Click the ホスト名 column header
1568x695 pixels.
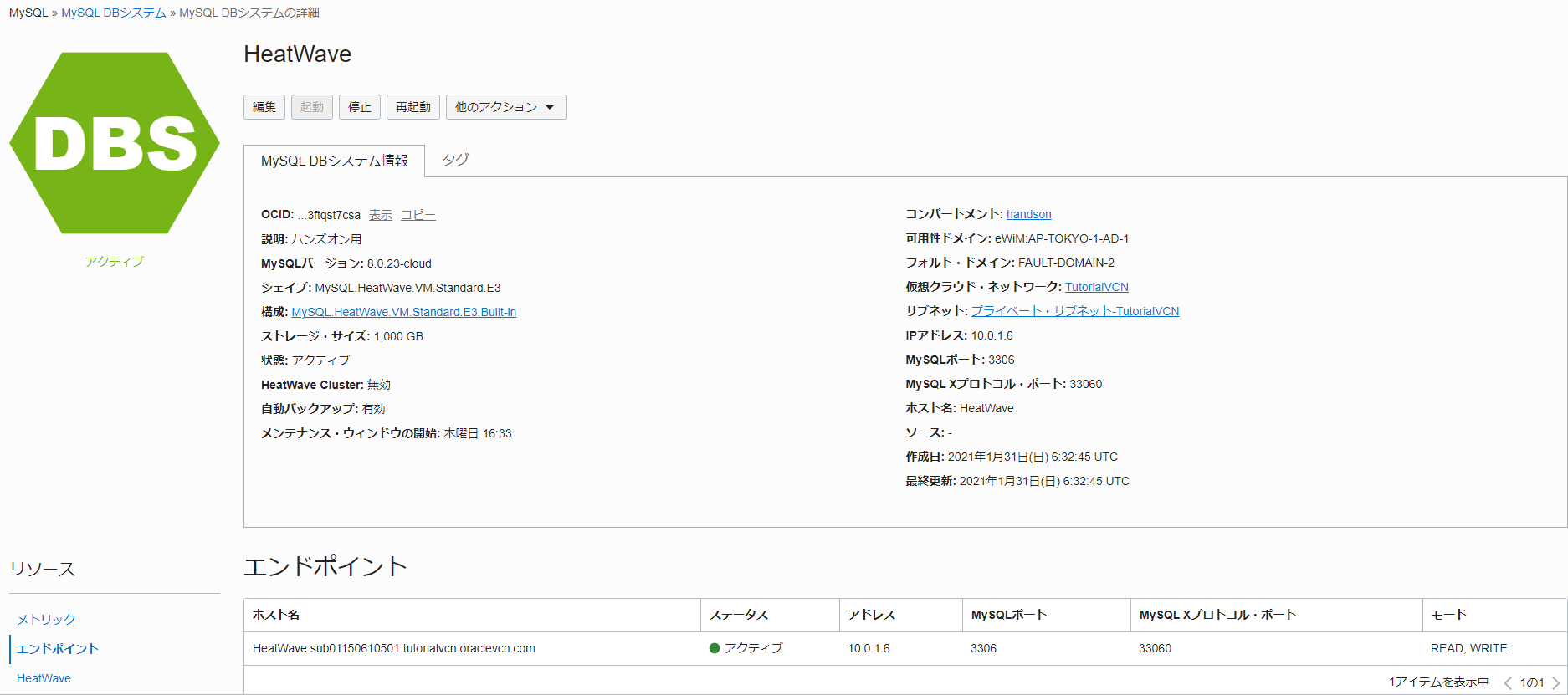pyautogui.click(x=276, y=615)
